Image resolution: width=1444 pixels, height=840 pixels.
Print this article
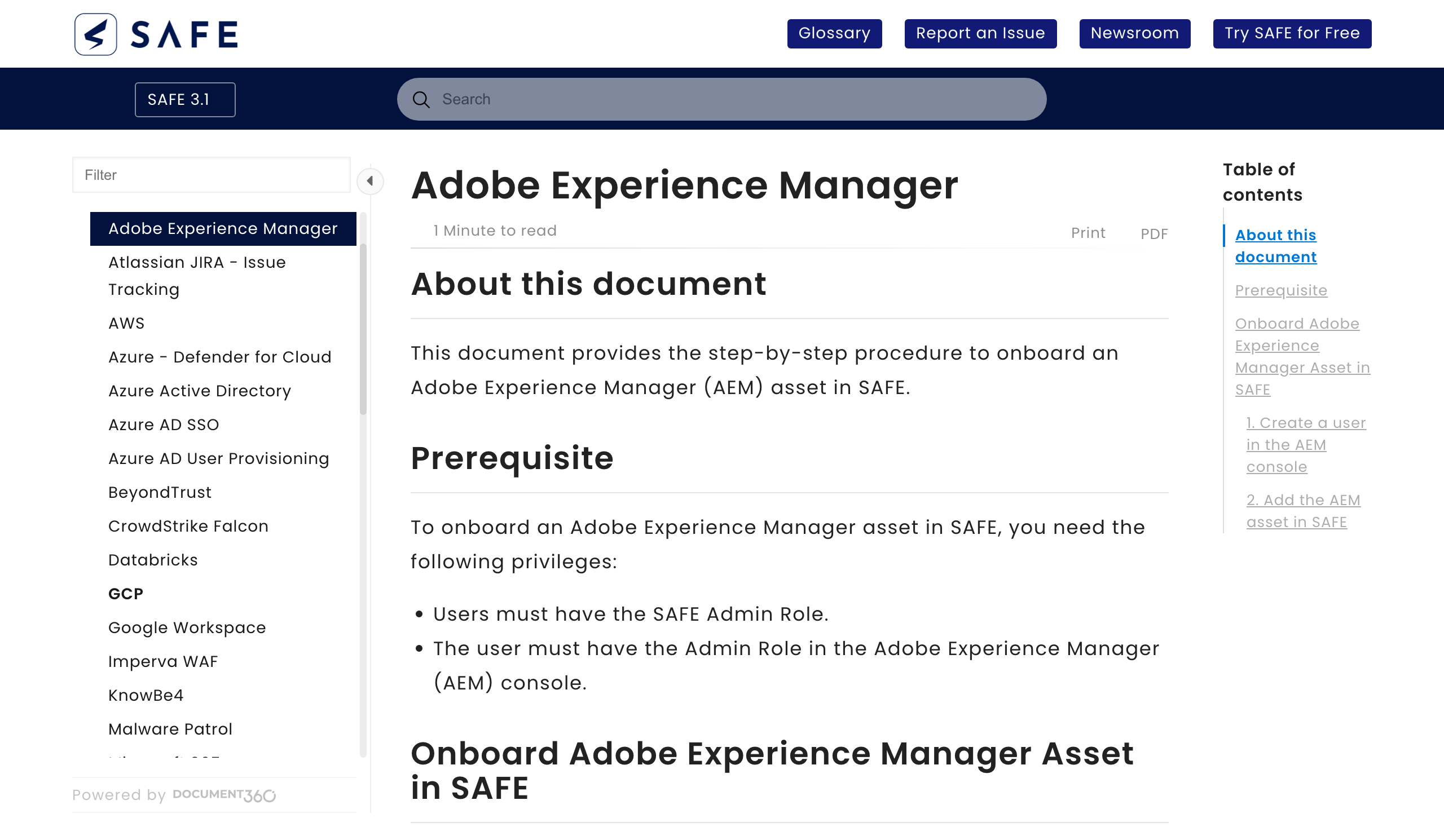pos(1088,233)
